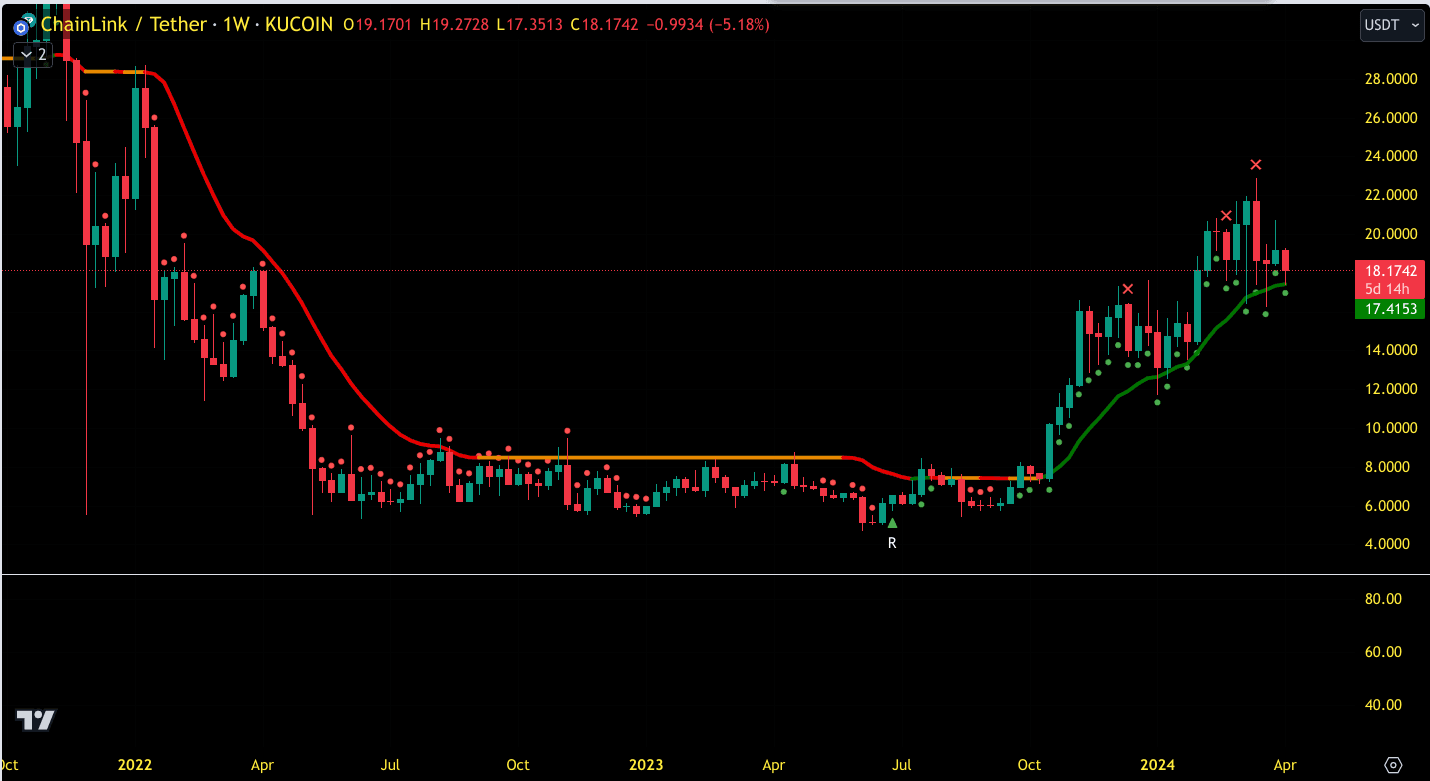Click the 2024 label on time axis
The height and width of the screenshot is (781, 1430).
1158,765
